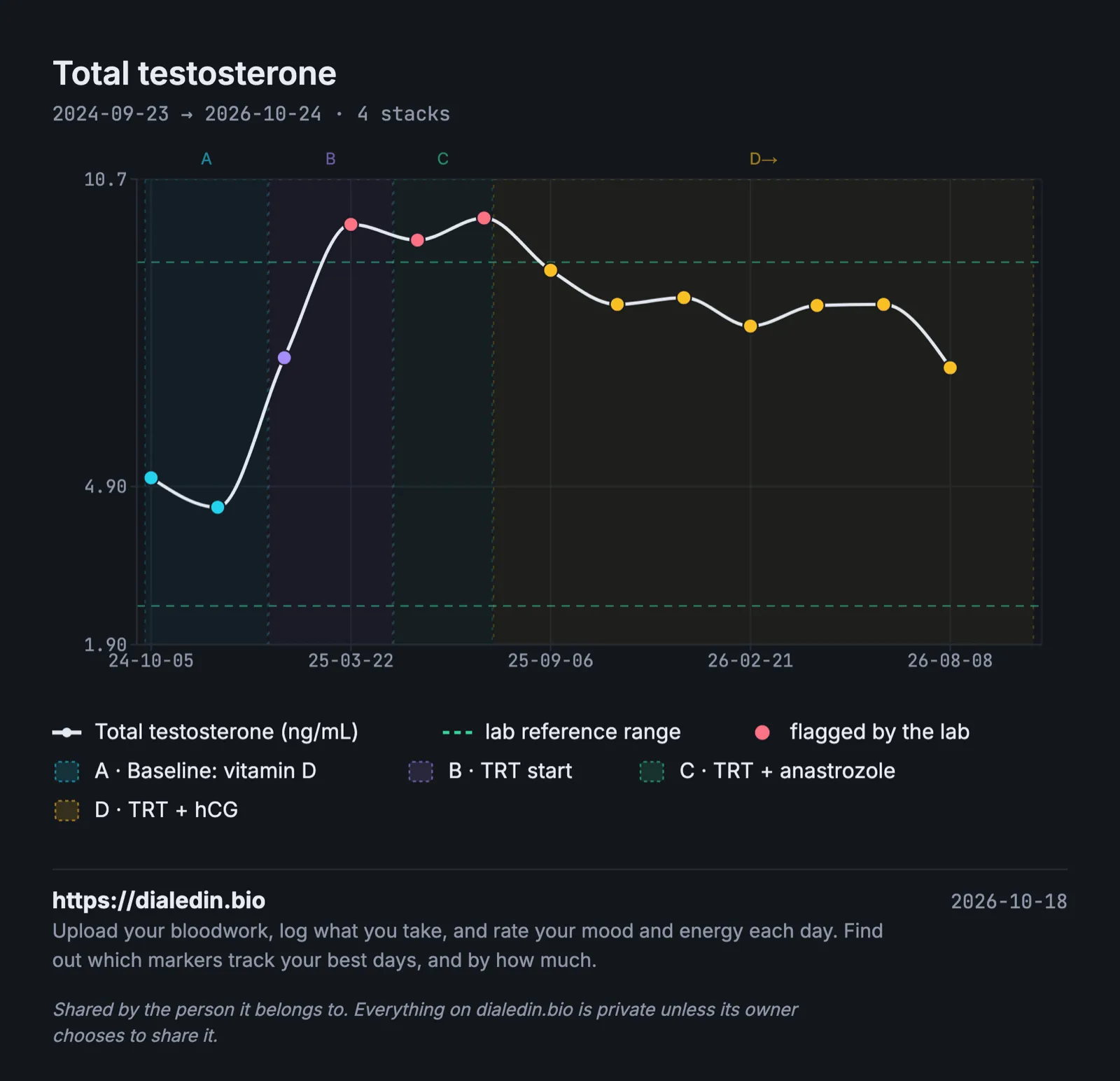1120x1081 pixels.
Task: Click the 'lab reference range' legend text
Action: point(583,732)
